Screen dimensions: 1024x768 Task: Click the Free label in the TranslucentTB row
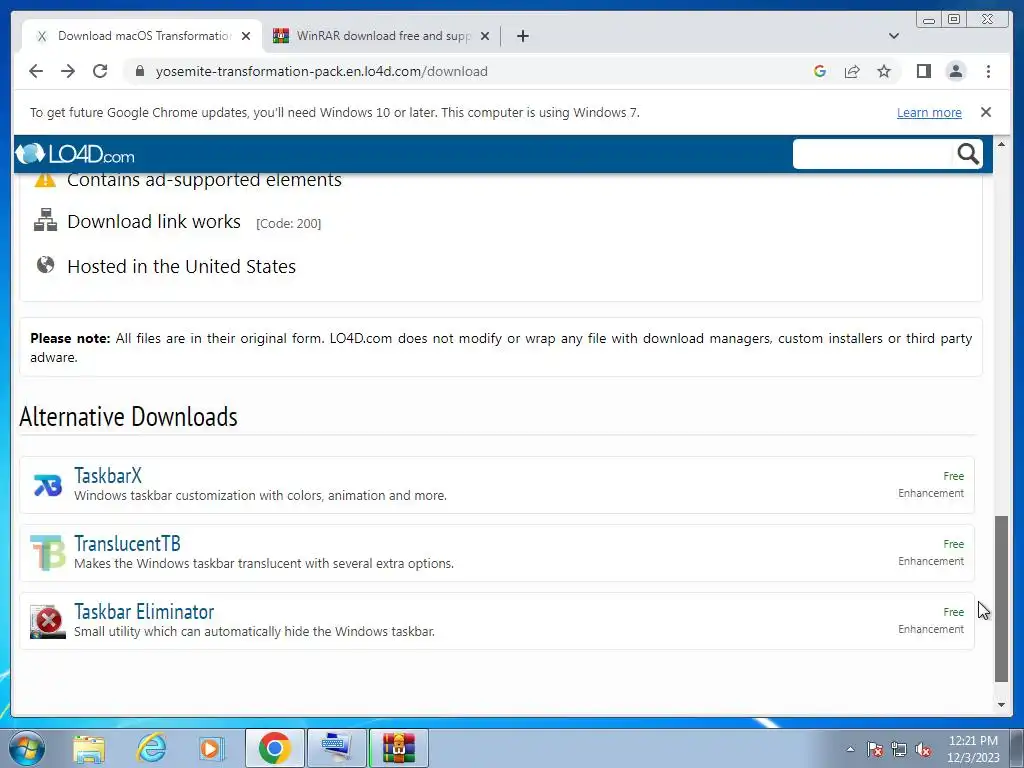[953, 544]
